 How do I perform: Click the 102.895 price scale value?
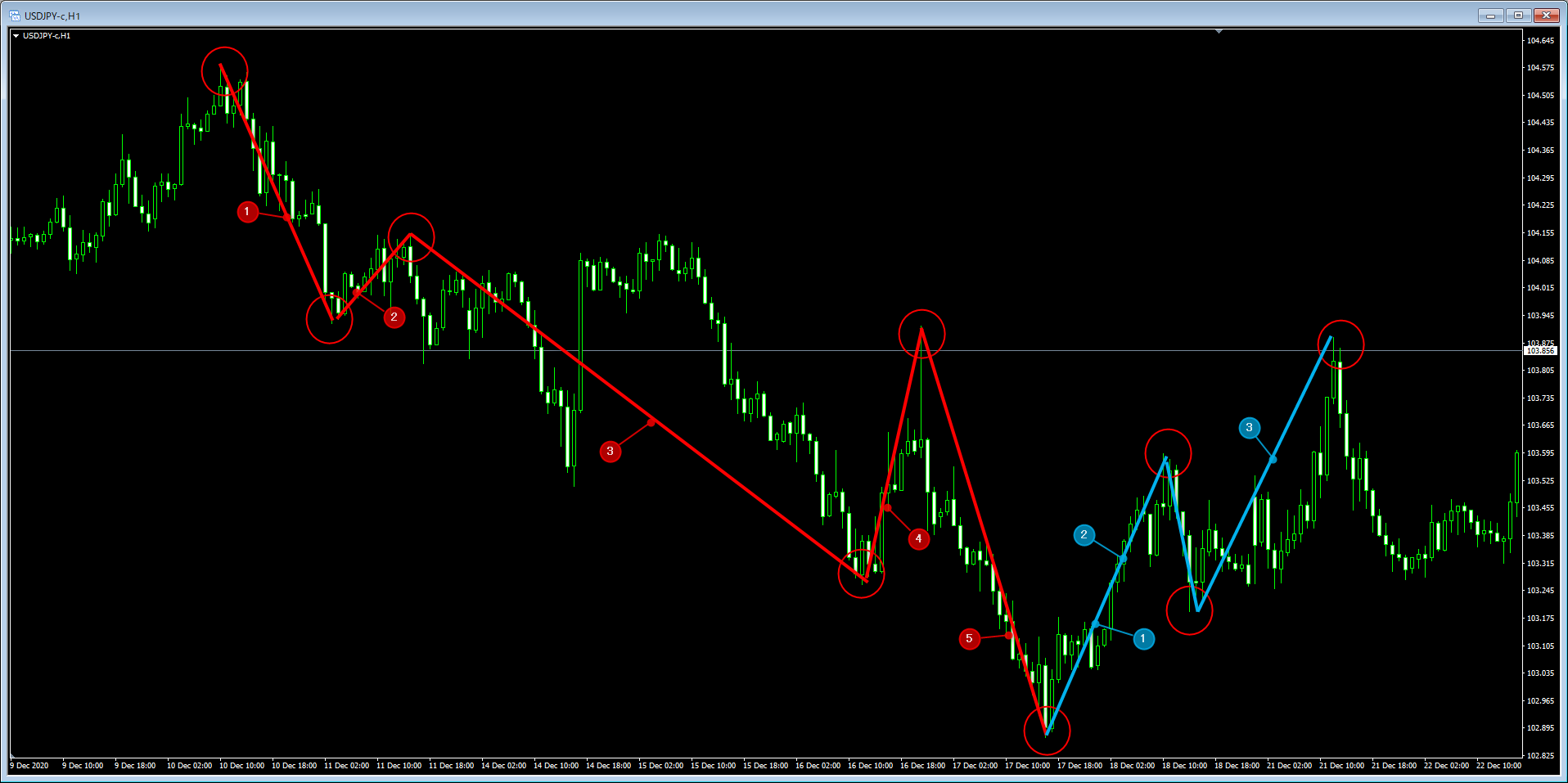(x=1540, y=728)
